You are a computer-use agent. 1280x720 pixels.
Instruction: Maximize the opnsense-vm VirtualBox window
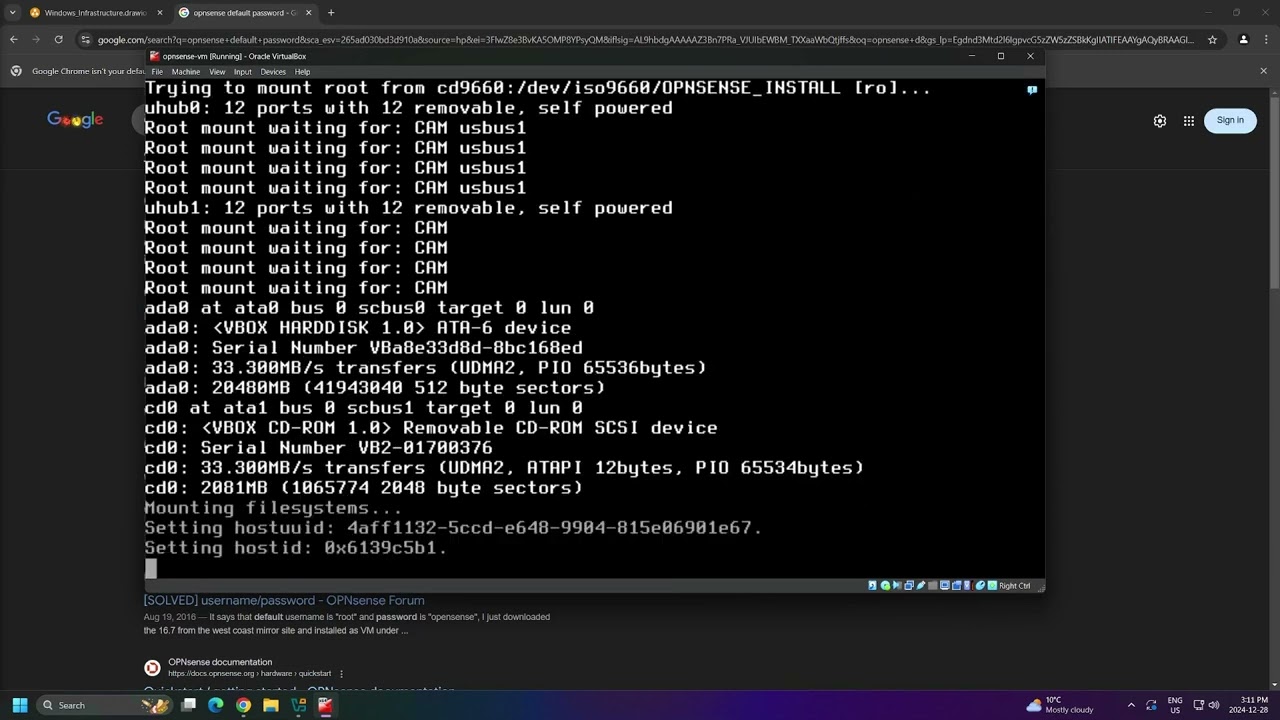[1000, 56]
